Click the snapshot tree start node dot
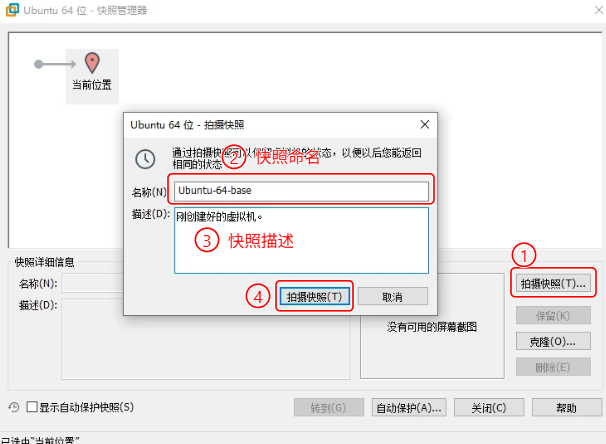 (x=39, y=64)
